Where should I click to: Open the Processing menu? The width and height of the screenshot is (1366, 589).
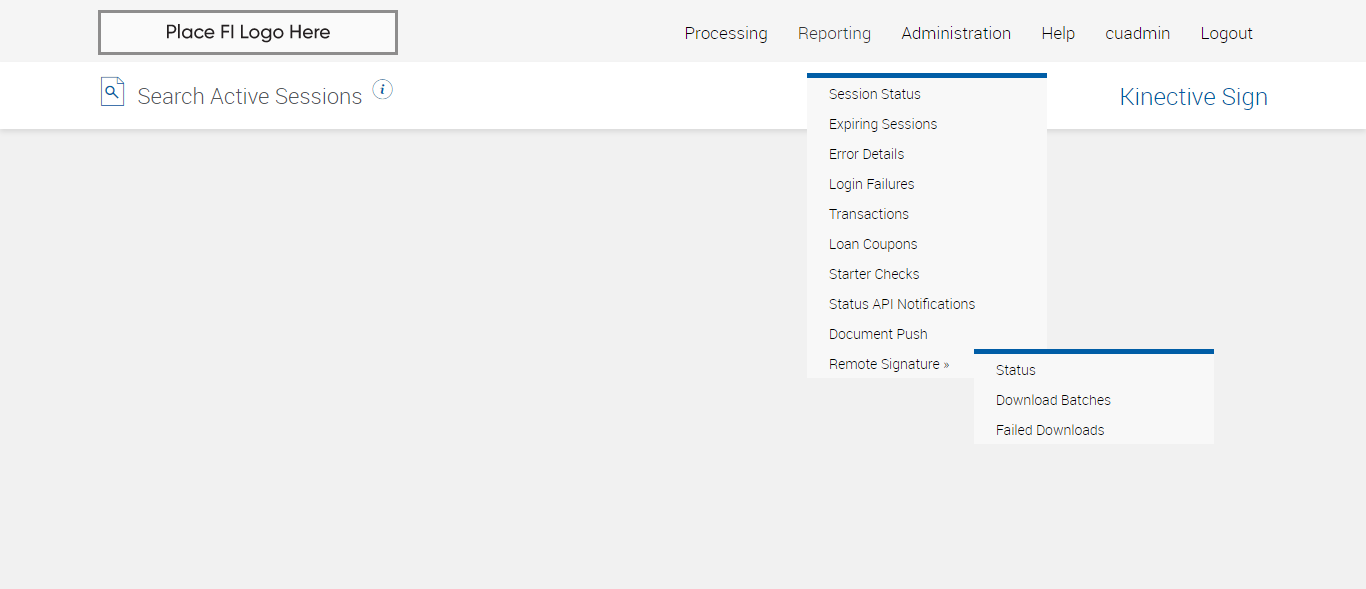point(726,33)
